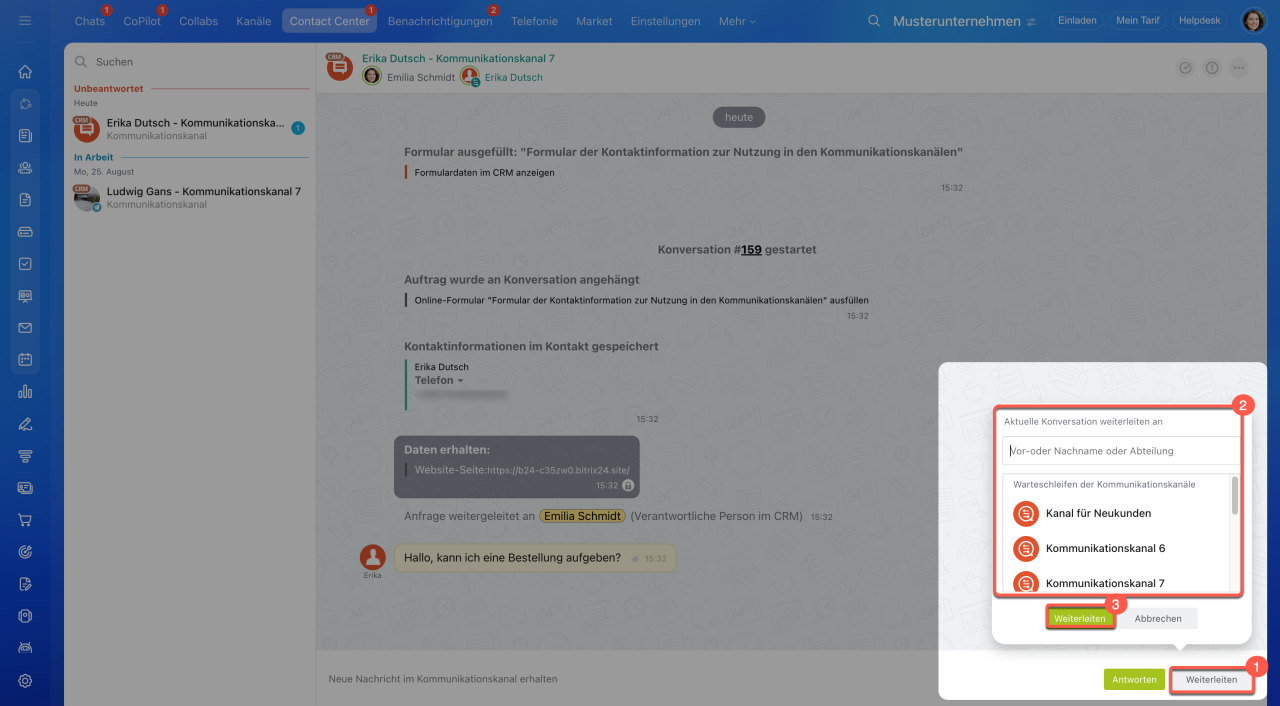Image resolution: width=1280 pixels, height=706 pixels.
Task: Open the Benachrichtigungen tab
Action: tap(441, 21)
